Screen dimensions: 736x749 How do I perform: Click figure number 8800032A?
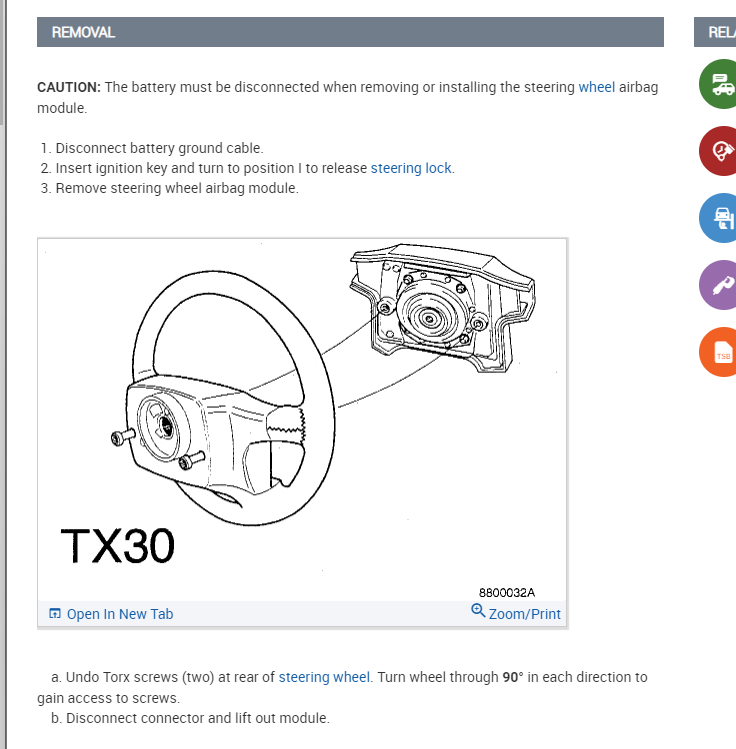pos(507,593)
